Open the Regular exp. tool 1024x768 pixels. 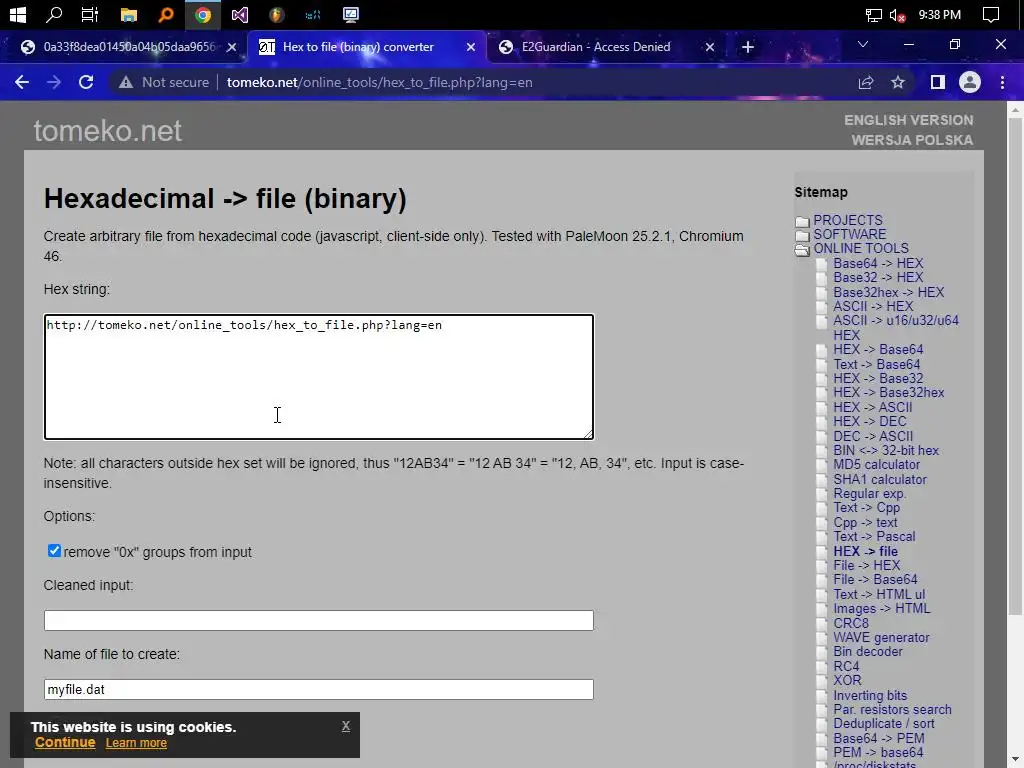pyautogui.click(x=869, y=494)
